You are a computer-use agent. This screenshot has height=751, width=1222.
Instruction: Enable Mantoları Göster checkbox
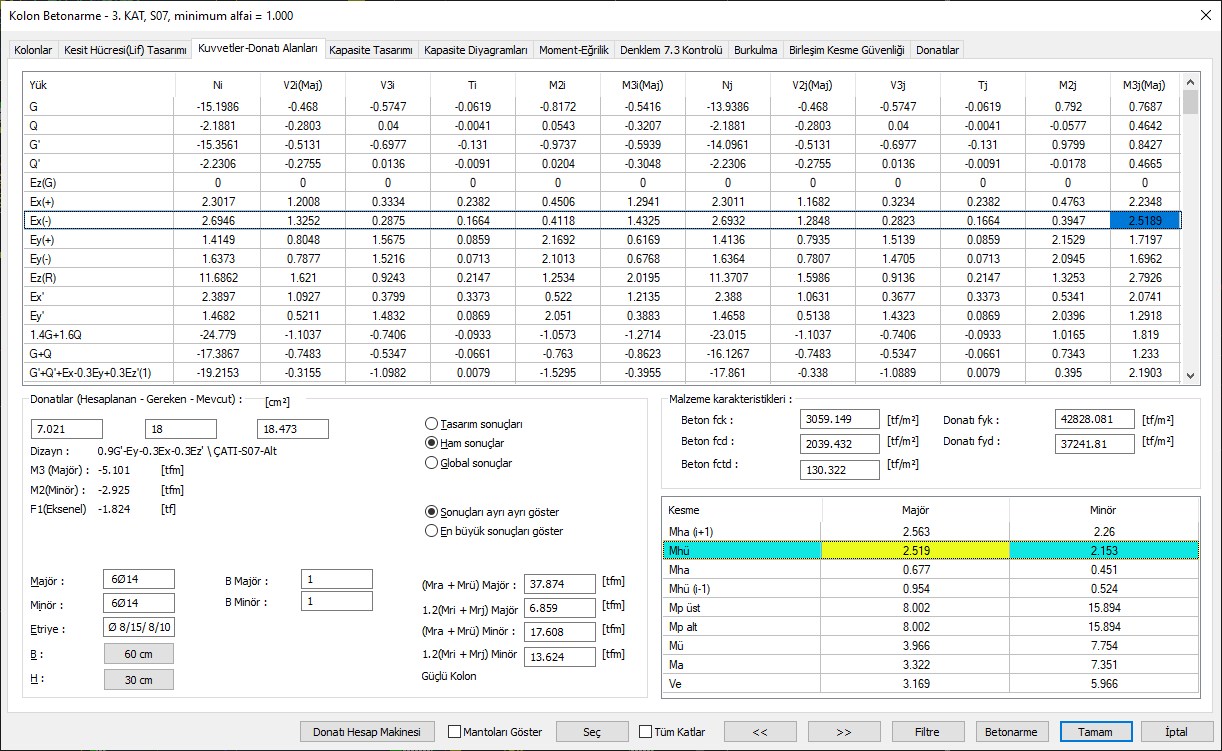coord(455,732)
